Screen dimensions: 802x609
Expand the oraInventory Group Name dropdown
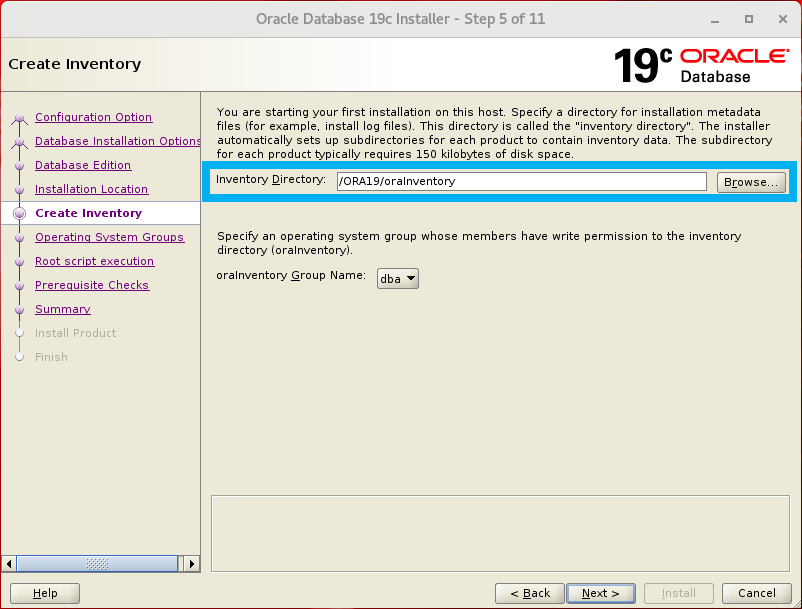pos(397,279)
